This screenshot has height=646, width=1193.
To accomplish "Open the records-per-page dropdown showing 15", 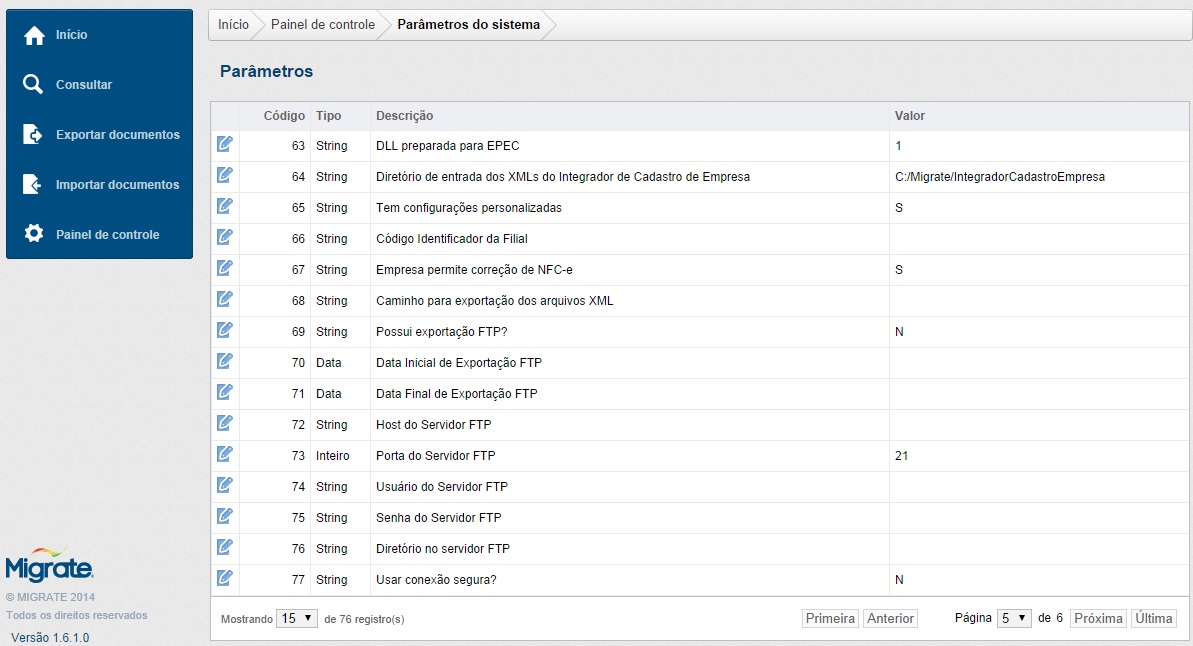I will [x=297, y=619].
